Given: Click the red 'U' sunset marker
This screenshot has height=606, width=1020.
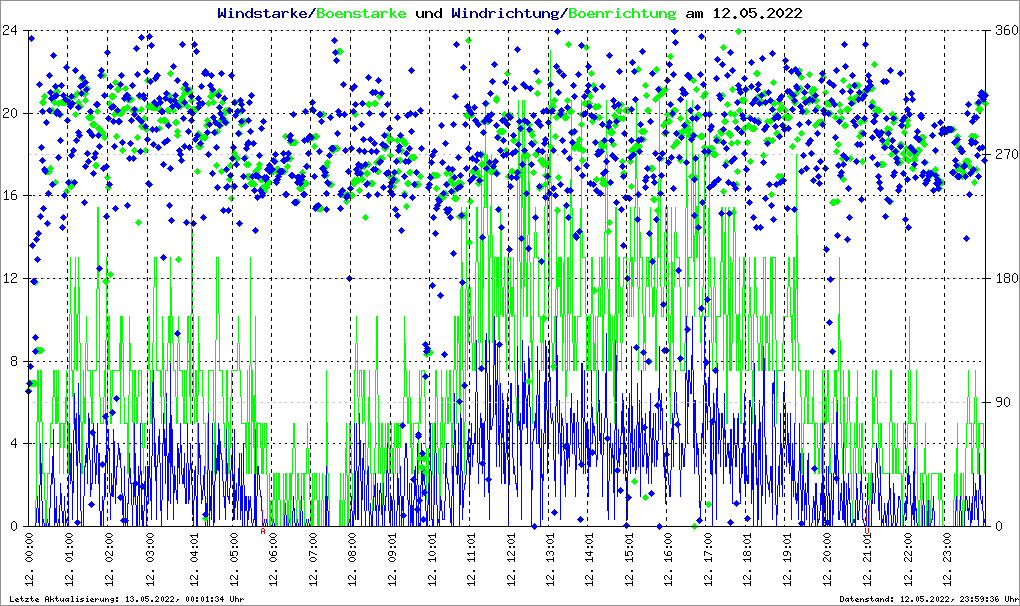Looking at the screenshot, I should (868, 532).
